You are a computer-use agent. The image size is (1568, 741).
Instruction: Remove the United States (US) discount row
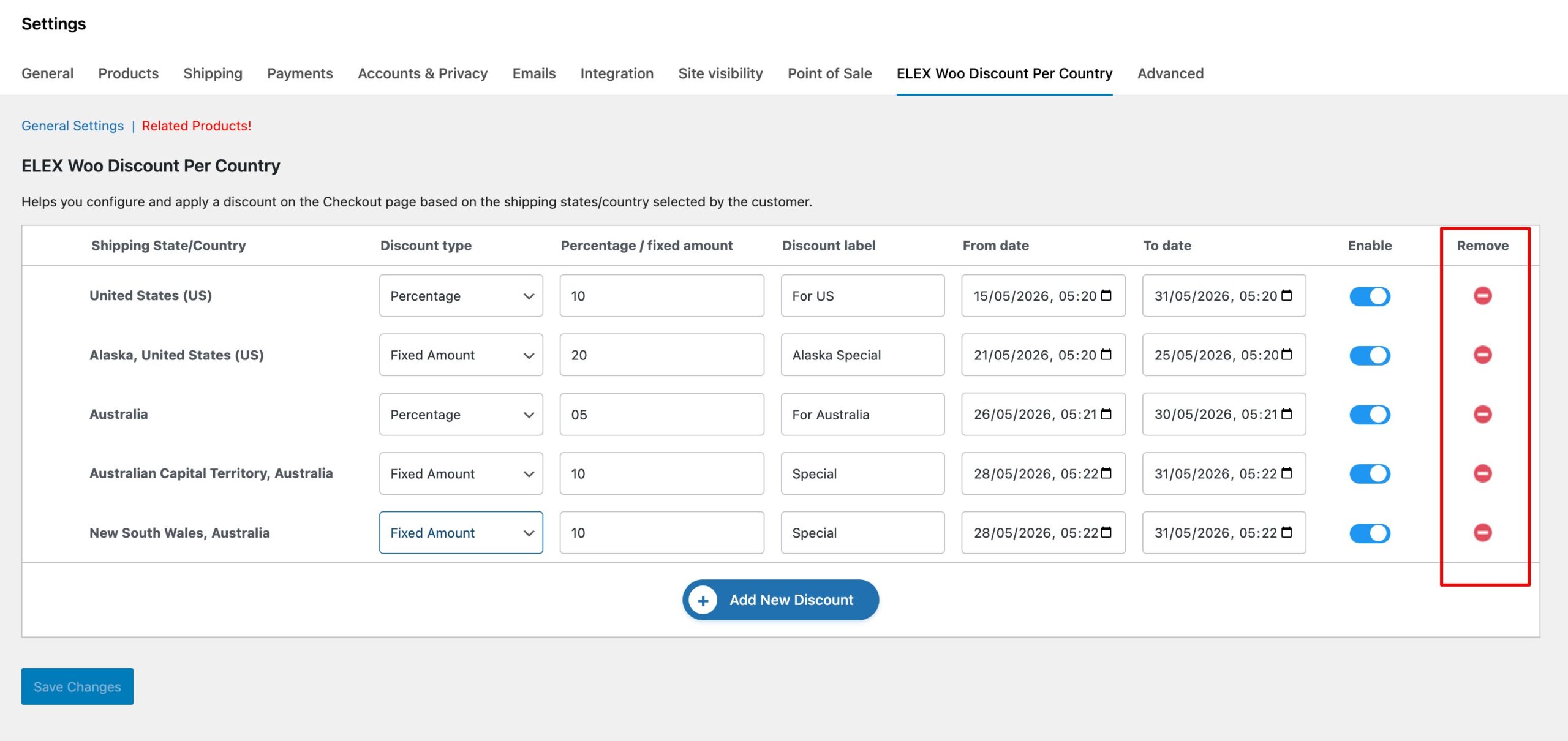[1482, 296]
